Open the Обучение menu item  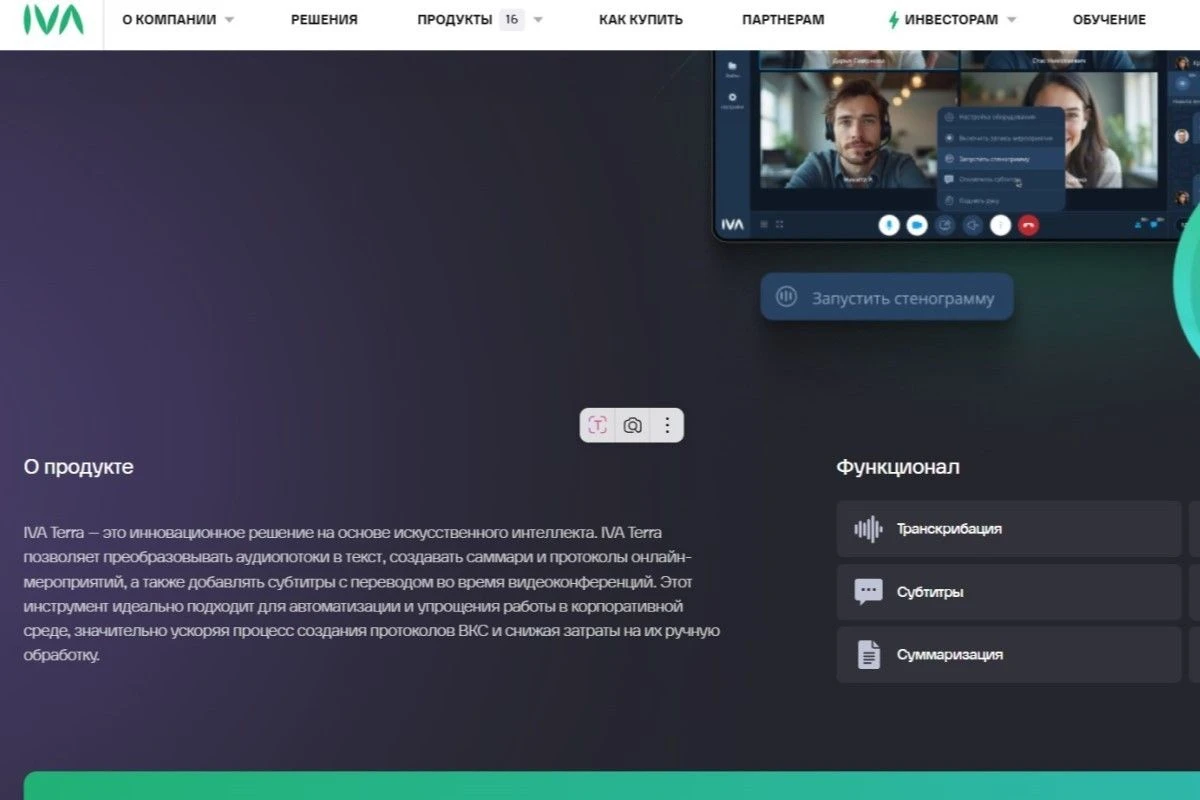coord(1109,20)
